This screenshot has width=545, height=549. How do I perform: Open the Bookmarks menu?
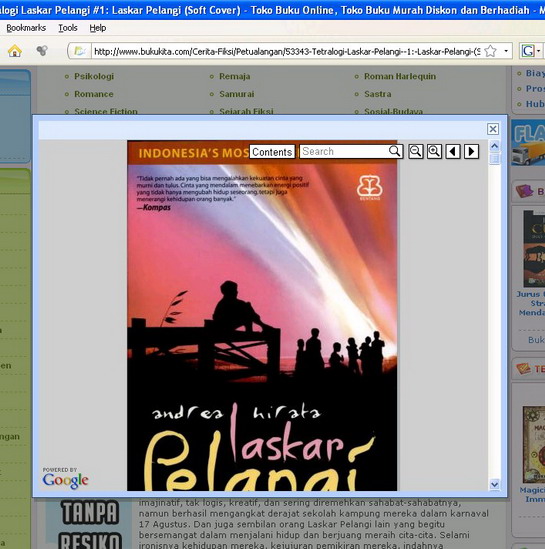pos(26,28)
